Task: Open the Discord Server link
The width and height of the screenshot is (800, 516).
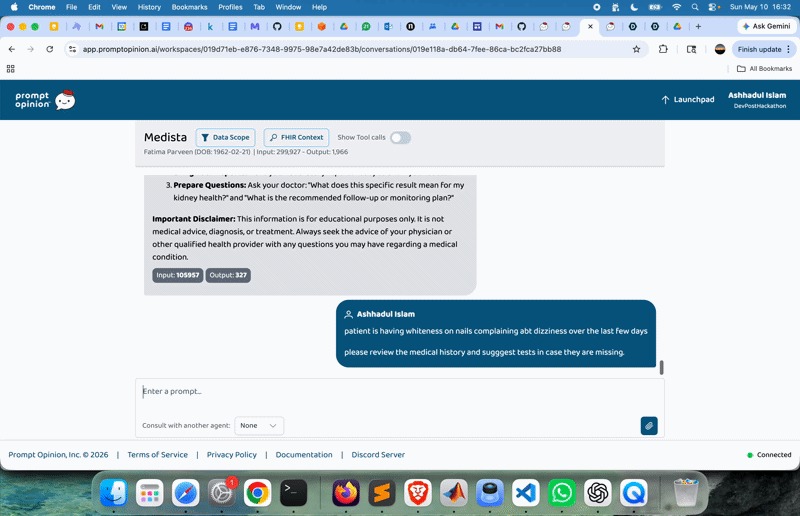Action: point(378,455)
